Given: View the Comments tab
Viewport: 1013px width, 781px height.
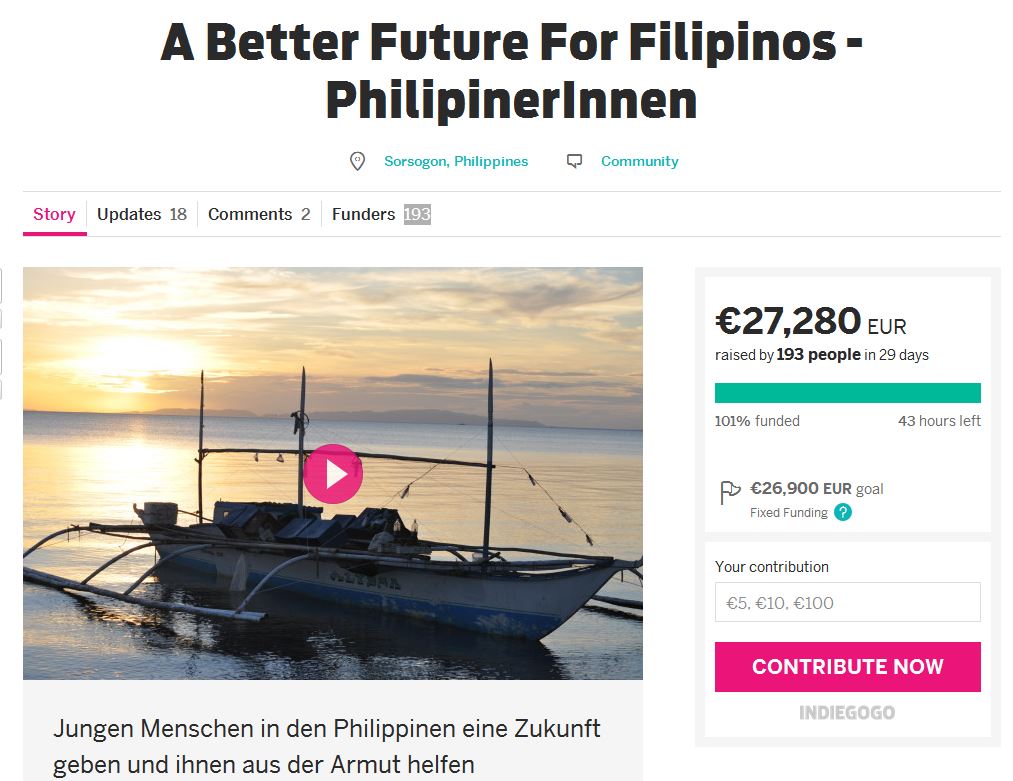Looking at the screenshot, I should [259, 214].
